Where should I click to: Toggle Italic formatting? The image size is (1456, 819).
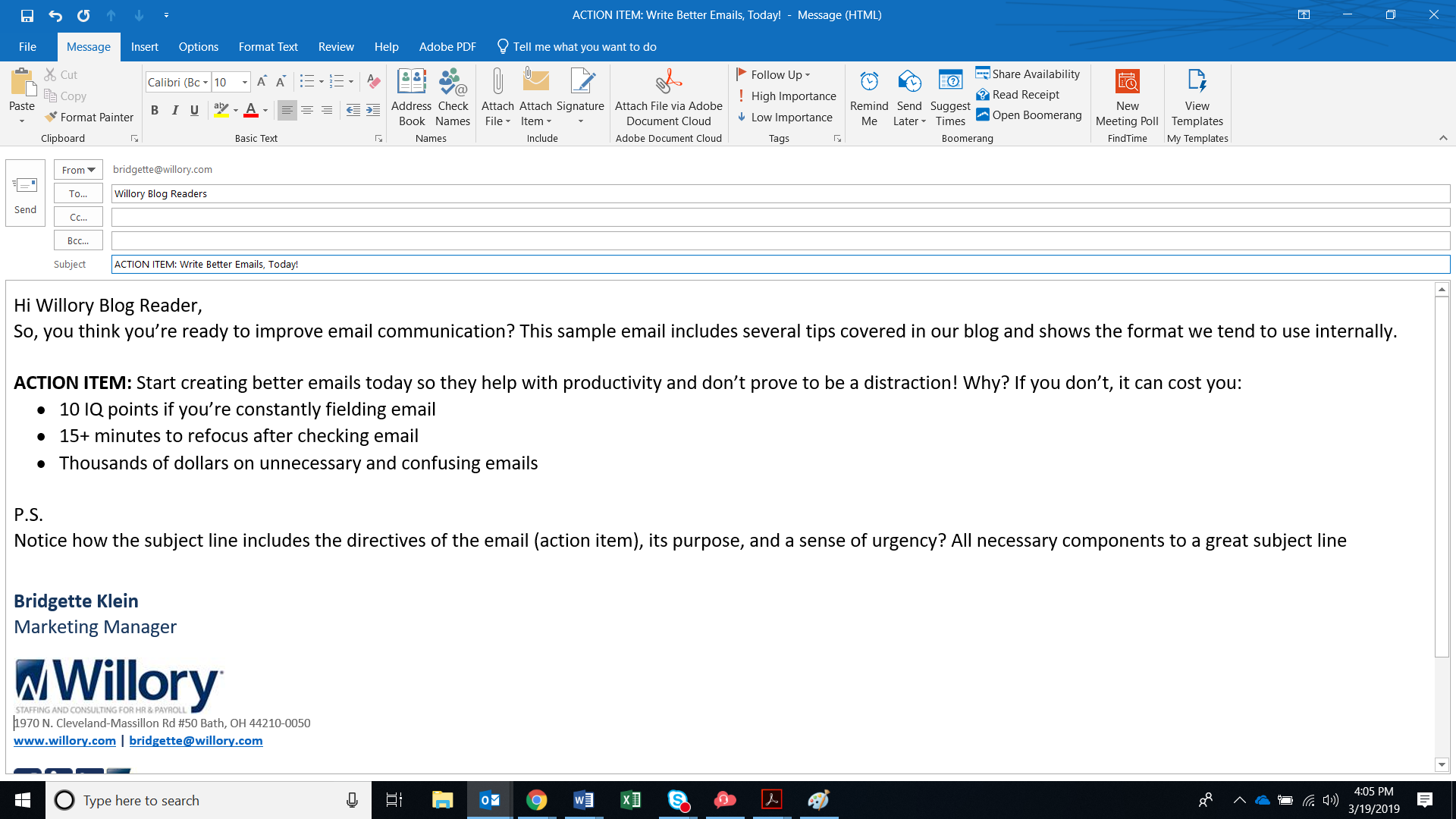coord(174,111)
